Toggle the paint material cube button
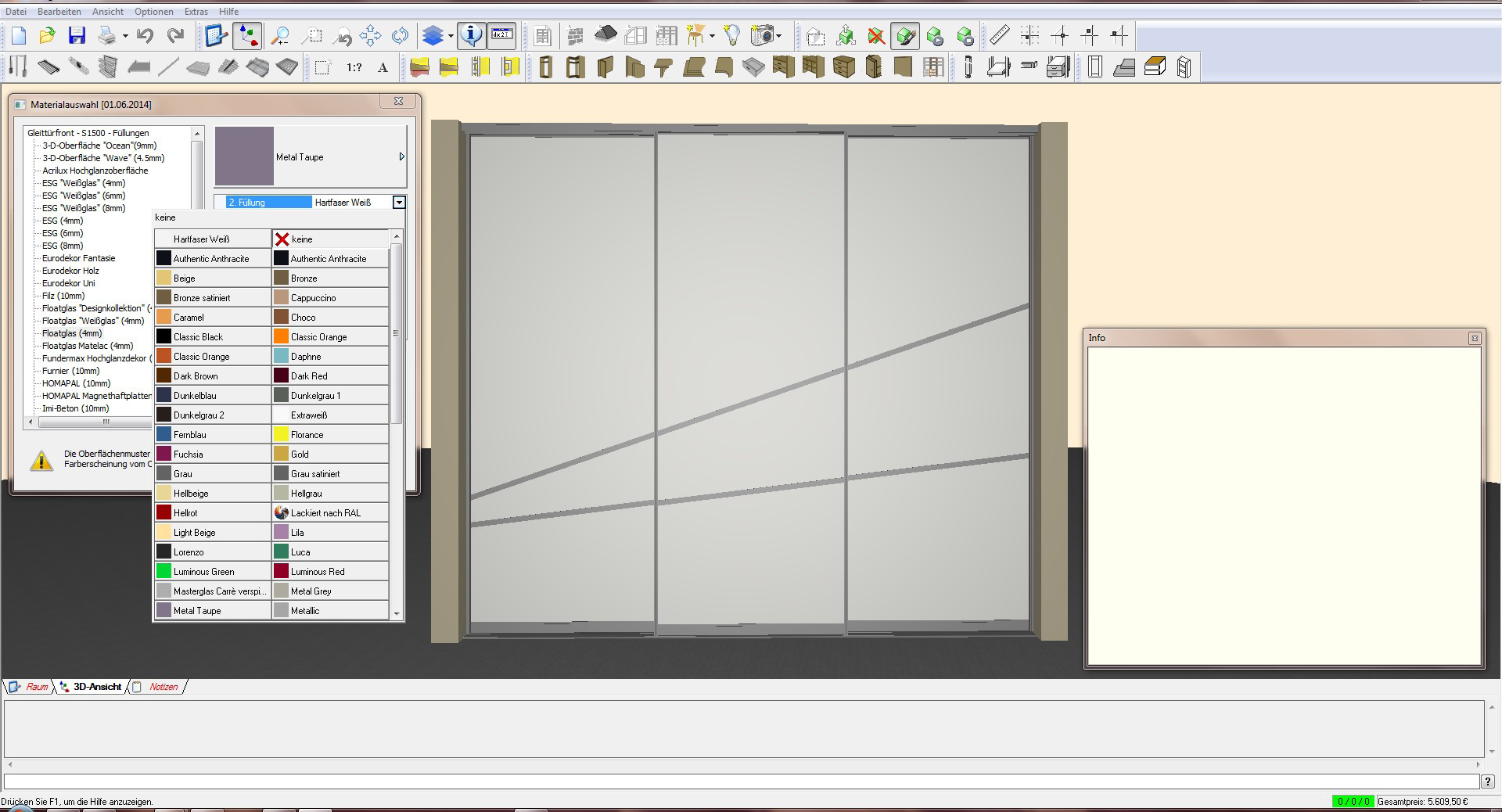This screenshot has width=1502, height=812. [905, 36]
